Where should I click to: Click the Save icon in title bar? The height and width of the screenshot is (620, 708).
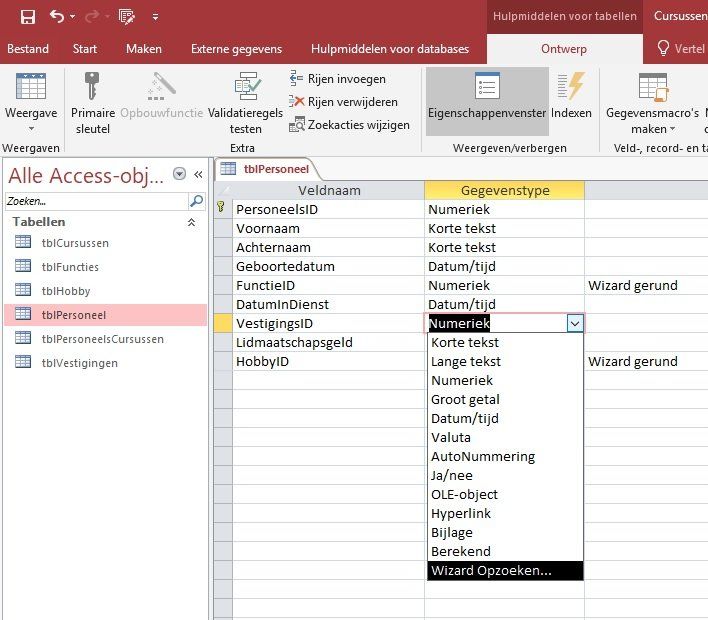[28, 16]
